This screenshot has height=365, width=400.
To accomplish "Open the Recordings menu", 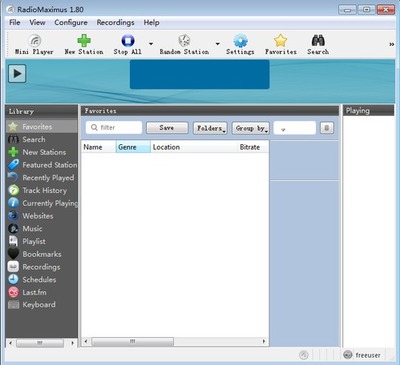I will pos(115,23).
